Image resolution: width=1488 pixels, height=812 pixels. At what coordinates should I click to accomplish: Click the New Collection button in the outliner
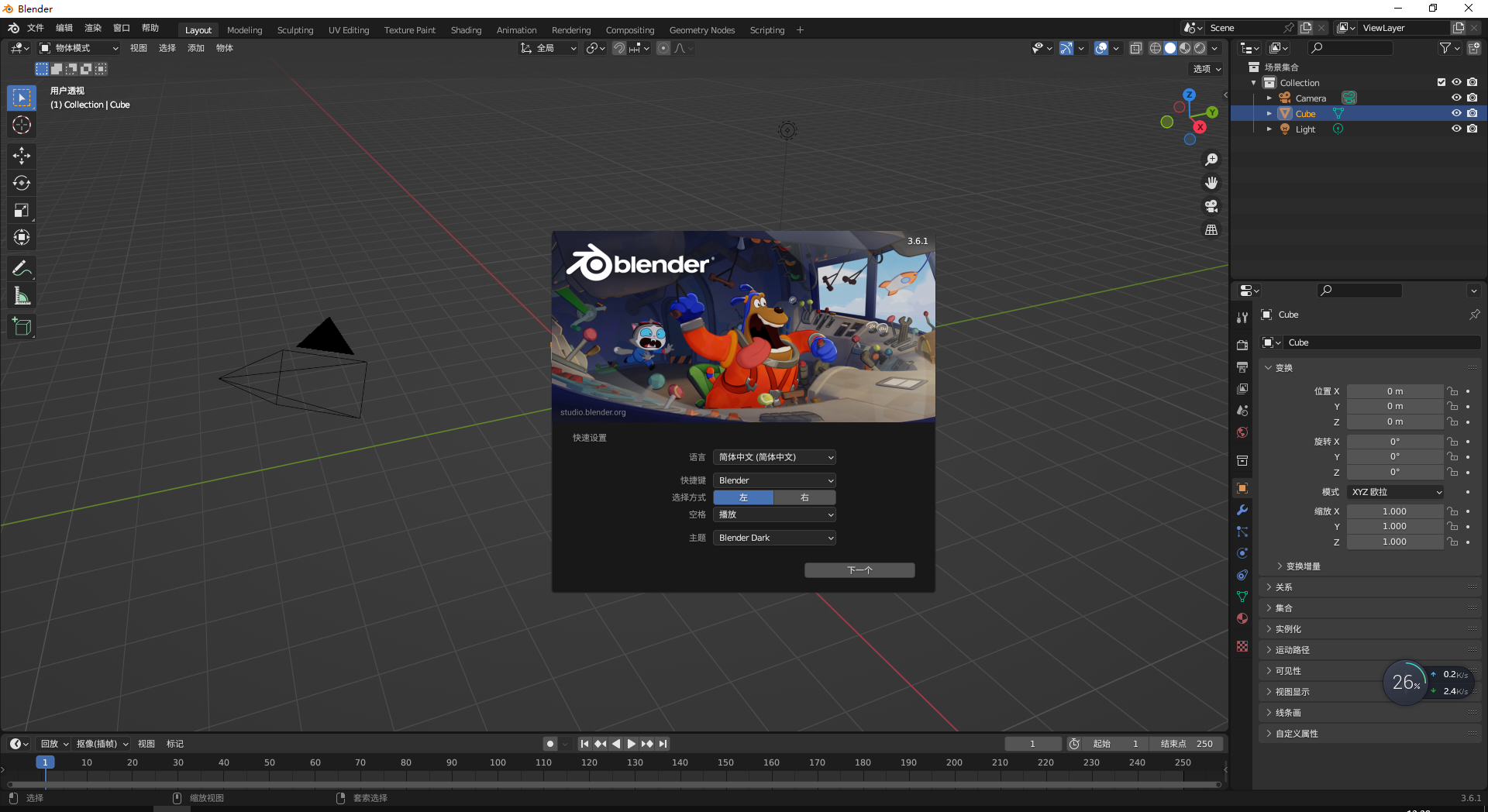coord(1473,47)
